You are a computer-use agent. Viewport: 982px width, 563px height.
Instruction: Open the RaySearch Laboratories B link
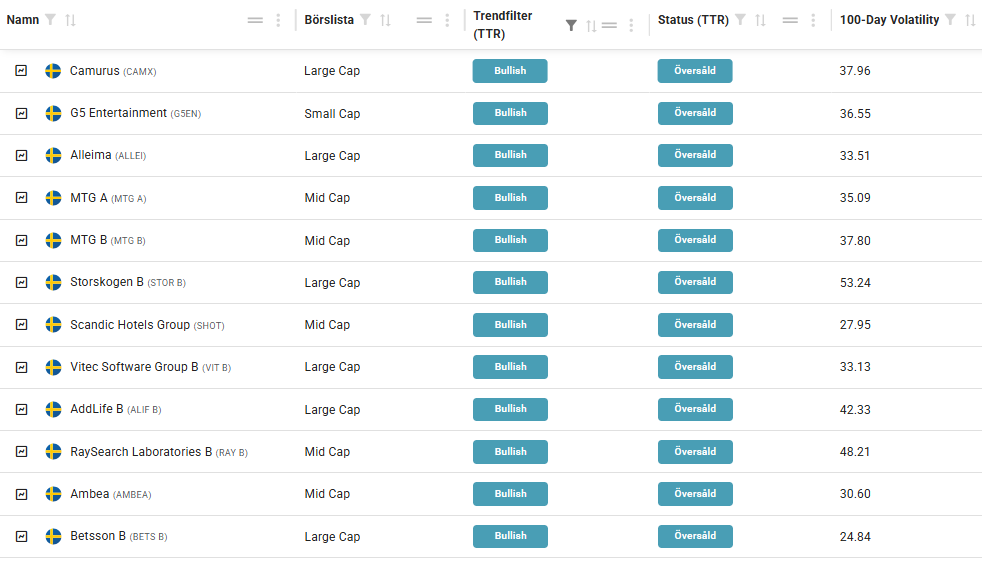tap(159, 452)
